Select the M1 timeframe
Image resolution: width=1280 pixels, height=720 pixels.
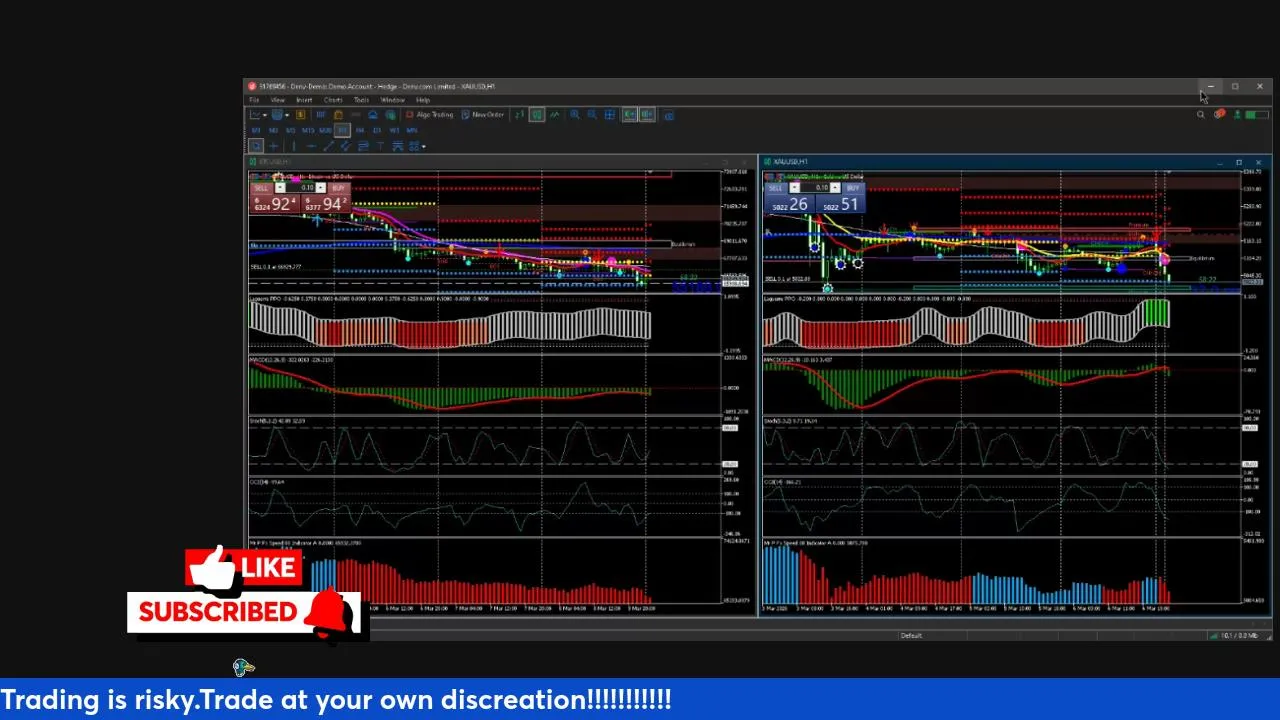click(x=256, y=130)
